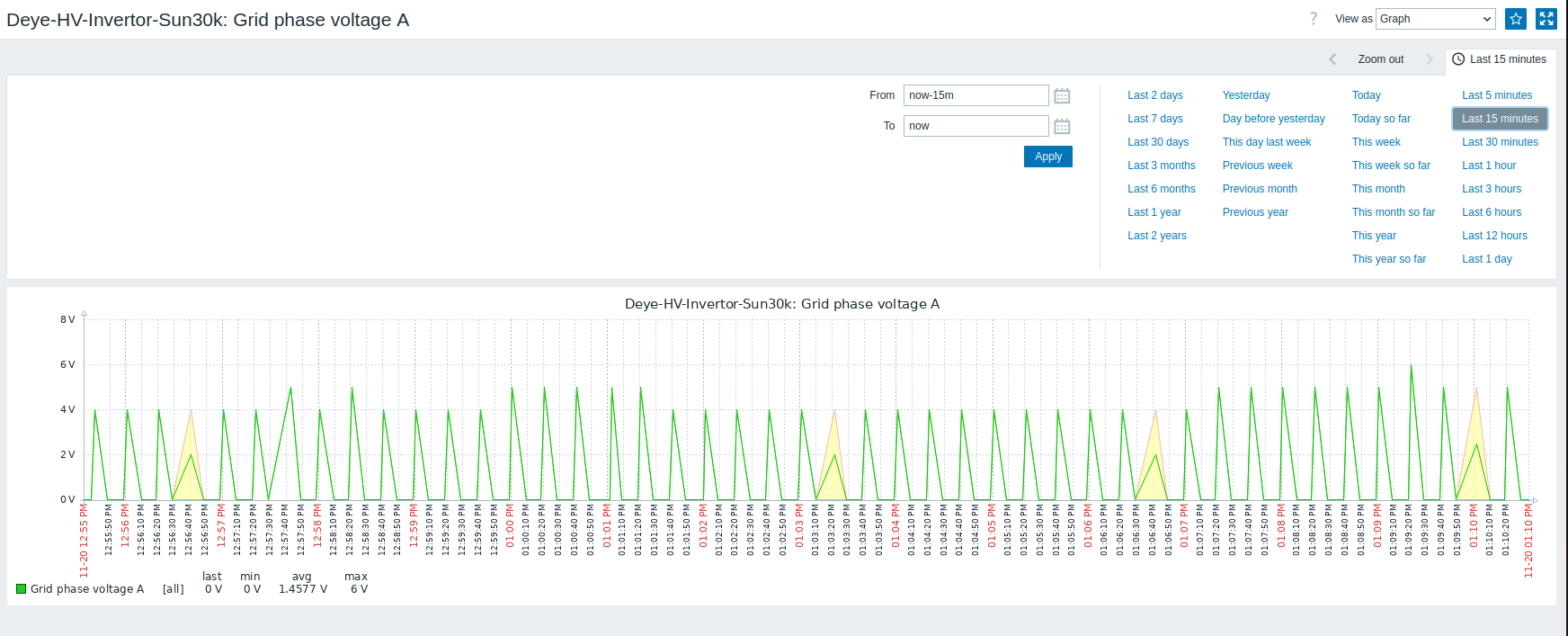Click green Grid phase voltage A legend swatch

[21, 589]
